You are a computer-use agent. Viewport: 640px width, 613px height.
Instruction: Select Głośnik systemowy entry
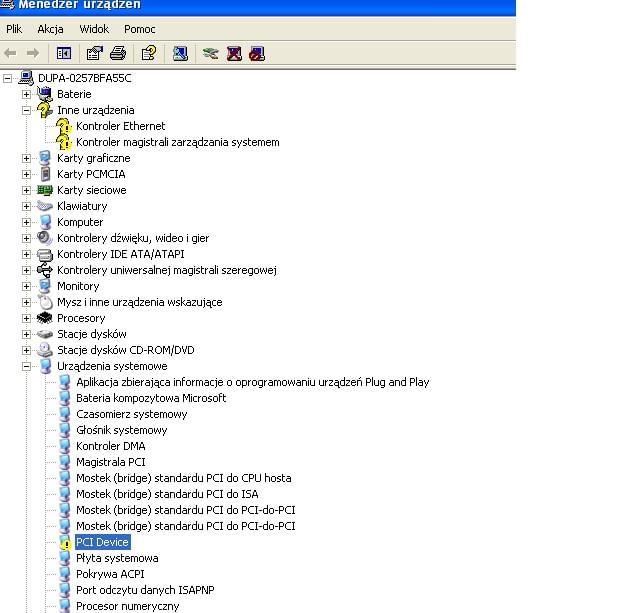coord(122,430)
